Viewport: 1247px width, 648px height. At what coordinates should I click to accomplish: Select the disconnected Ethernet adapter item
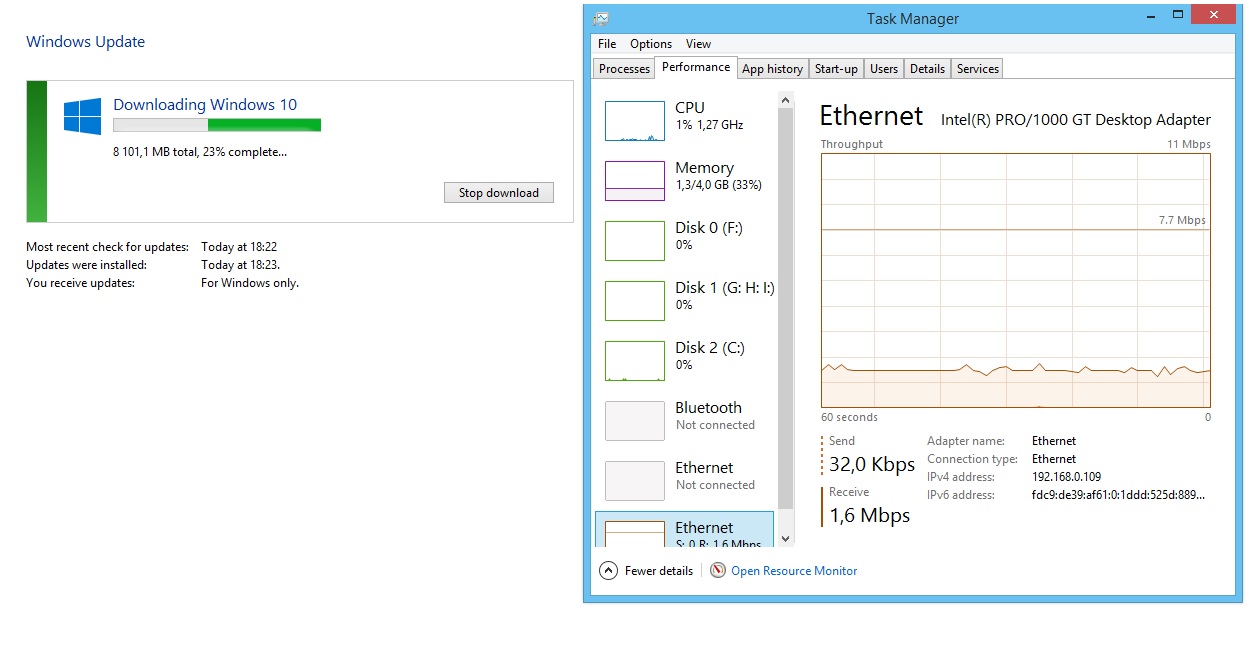pos(685,480)
